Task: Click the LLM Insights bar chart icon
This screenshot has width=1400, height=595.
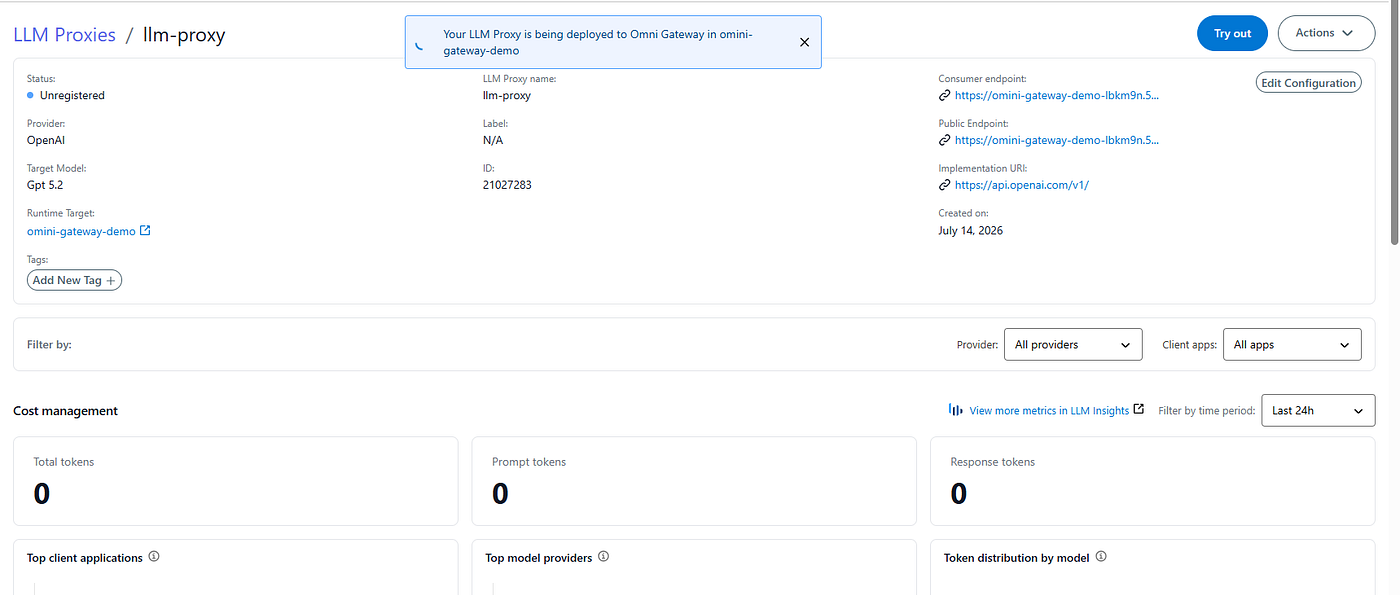Action: pyautogui.click(x=955, y=410)
